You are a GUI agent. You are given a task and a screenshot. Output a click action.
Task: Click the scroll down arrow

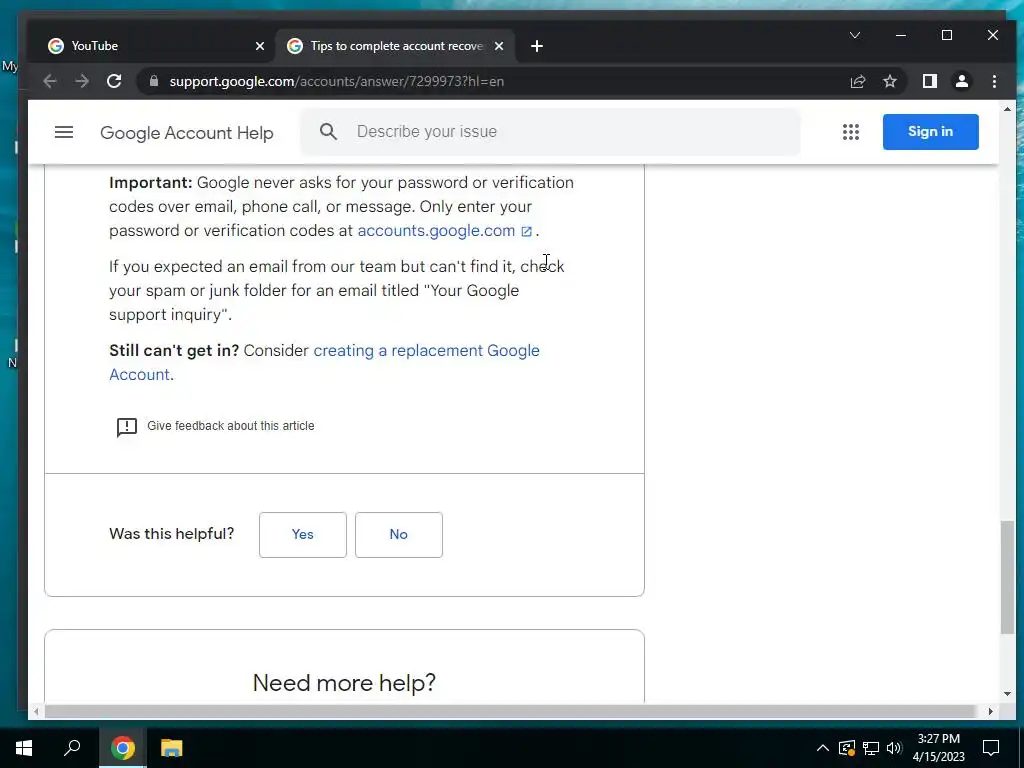(1007, 694)
